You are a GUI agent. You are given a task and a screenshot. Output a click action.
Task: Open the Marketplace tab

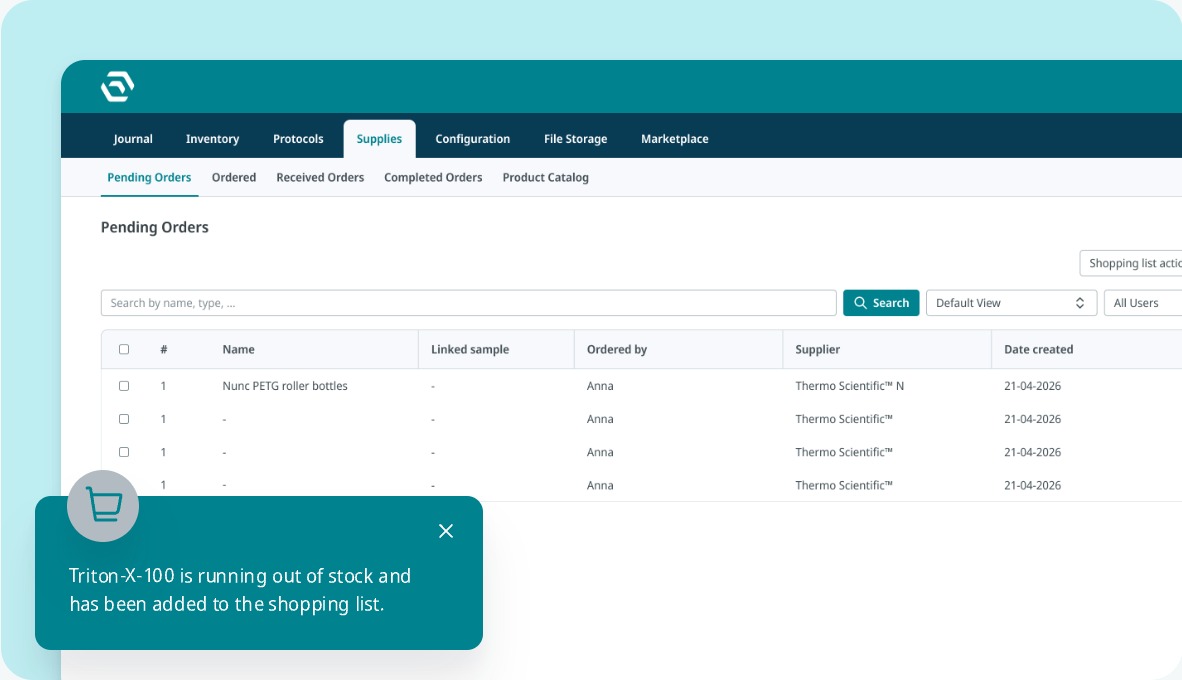coord(675,139)
